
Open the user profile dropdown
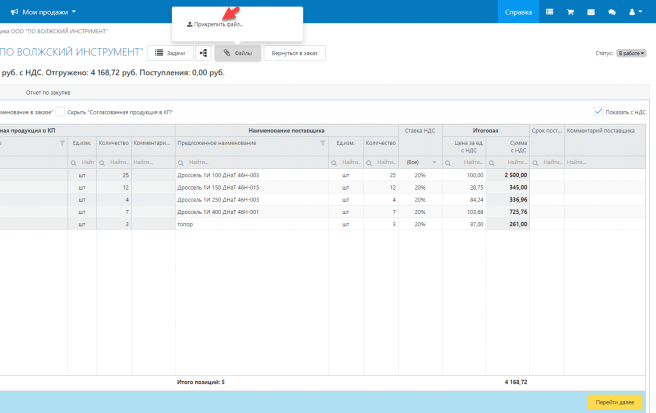[635, 12]
